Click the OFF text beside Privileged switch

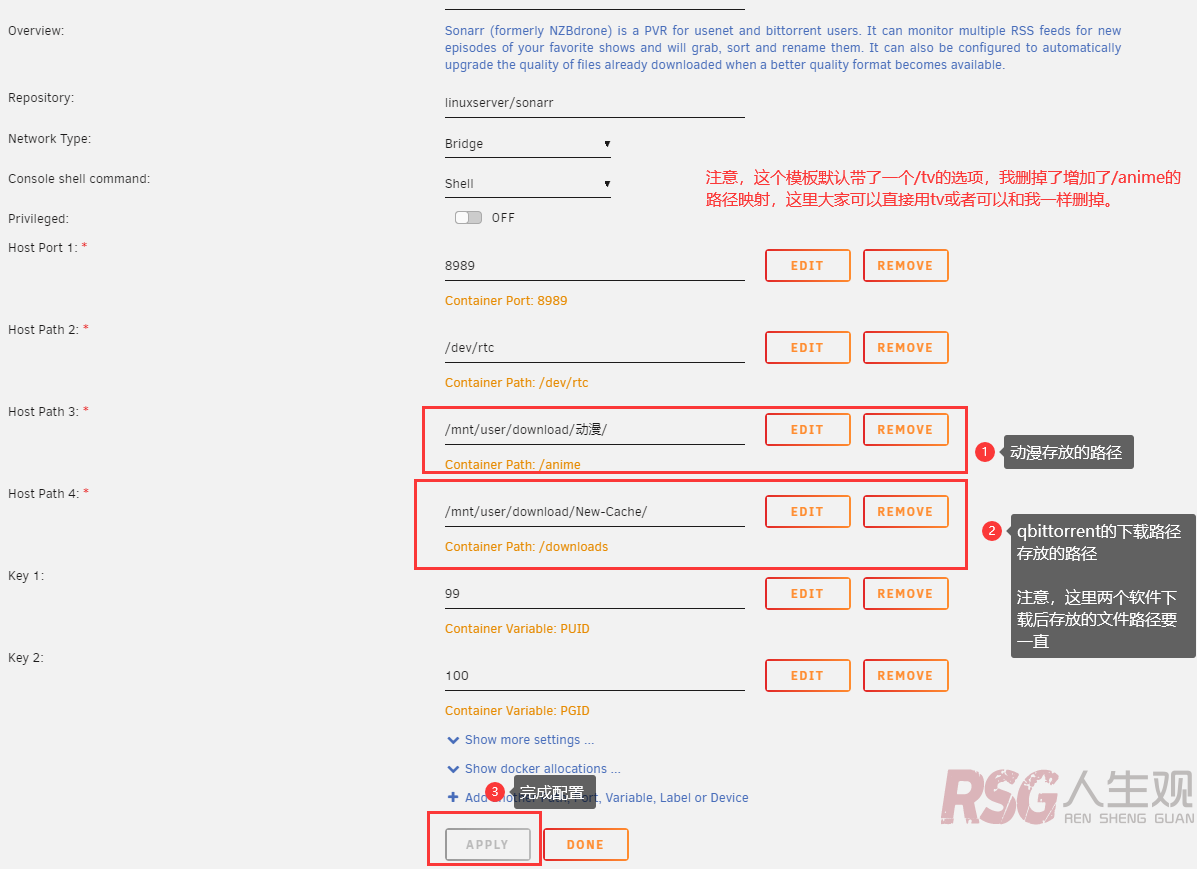[x=503, y=218]
